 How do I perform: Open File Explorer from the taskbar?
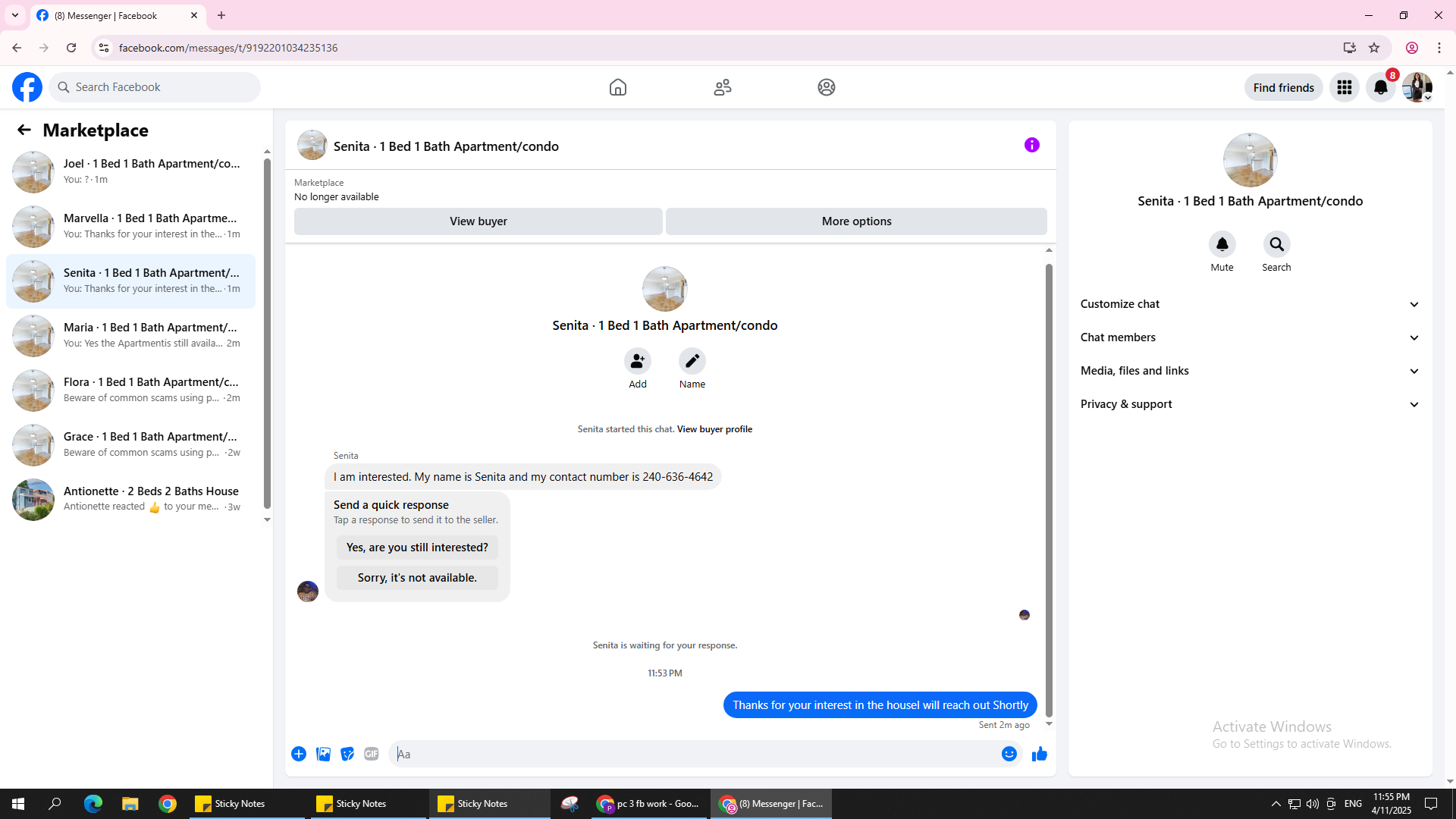point(130,804)
